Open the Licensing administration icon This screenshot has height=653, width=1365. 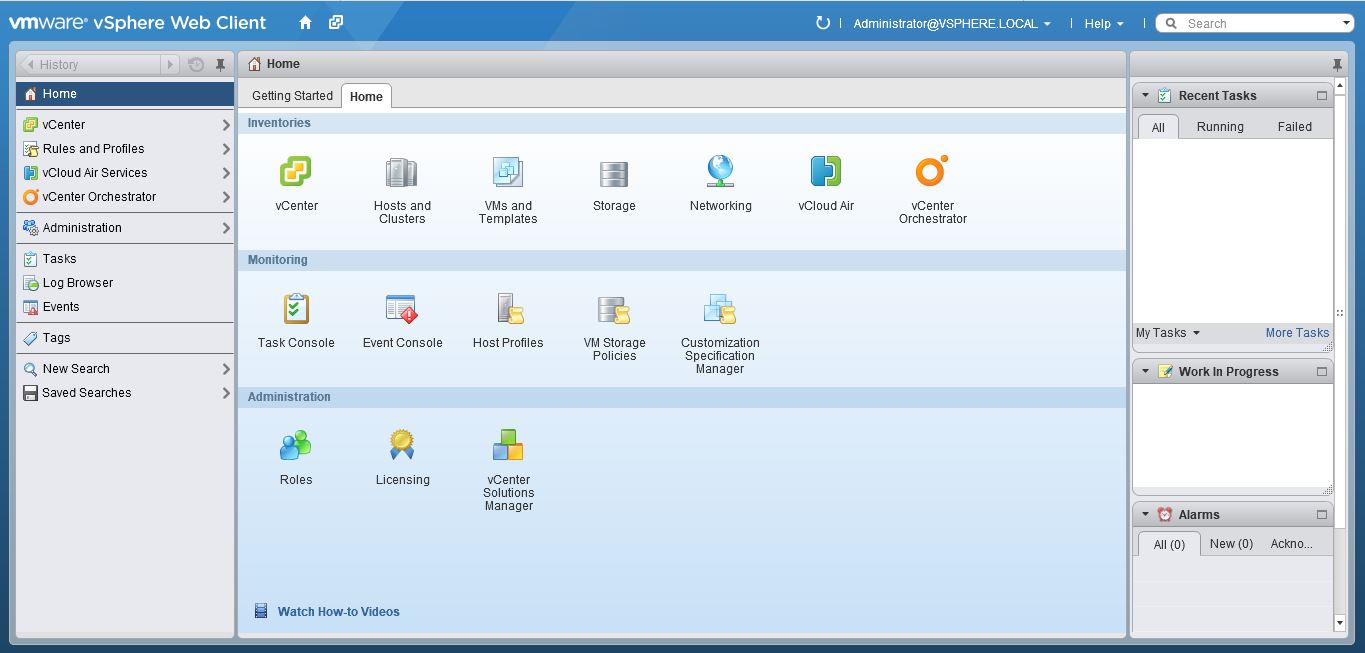(402, 446)
